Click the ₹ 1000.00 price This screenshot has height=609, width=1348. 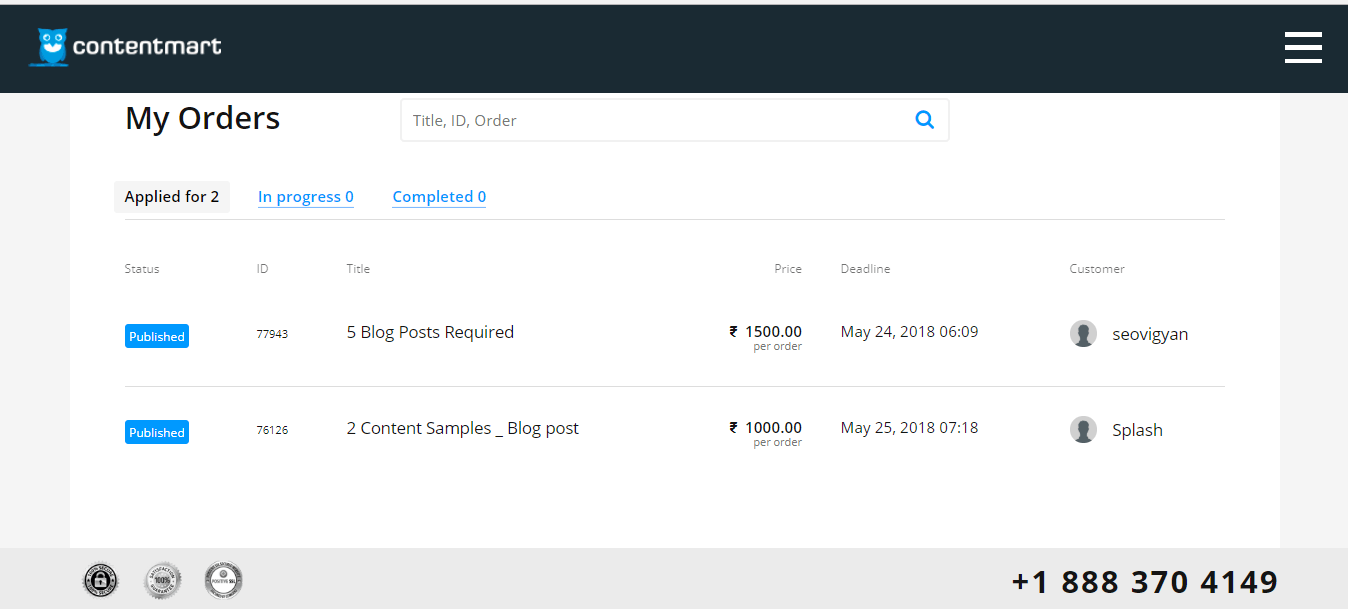point(765,428)
